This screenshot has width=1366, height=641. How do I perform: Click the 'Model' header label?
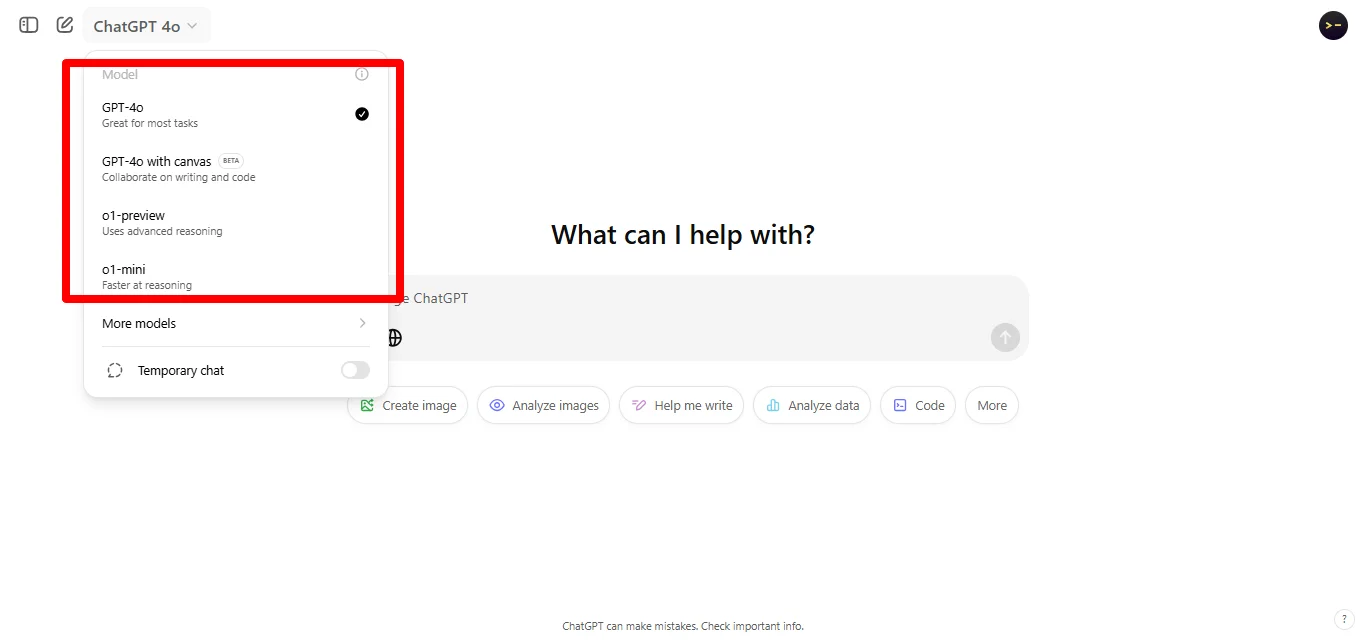[x=120, y=75]
